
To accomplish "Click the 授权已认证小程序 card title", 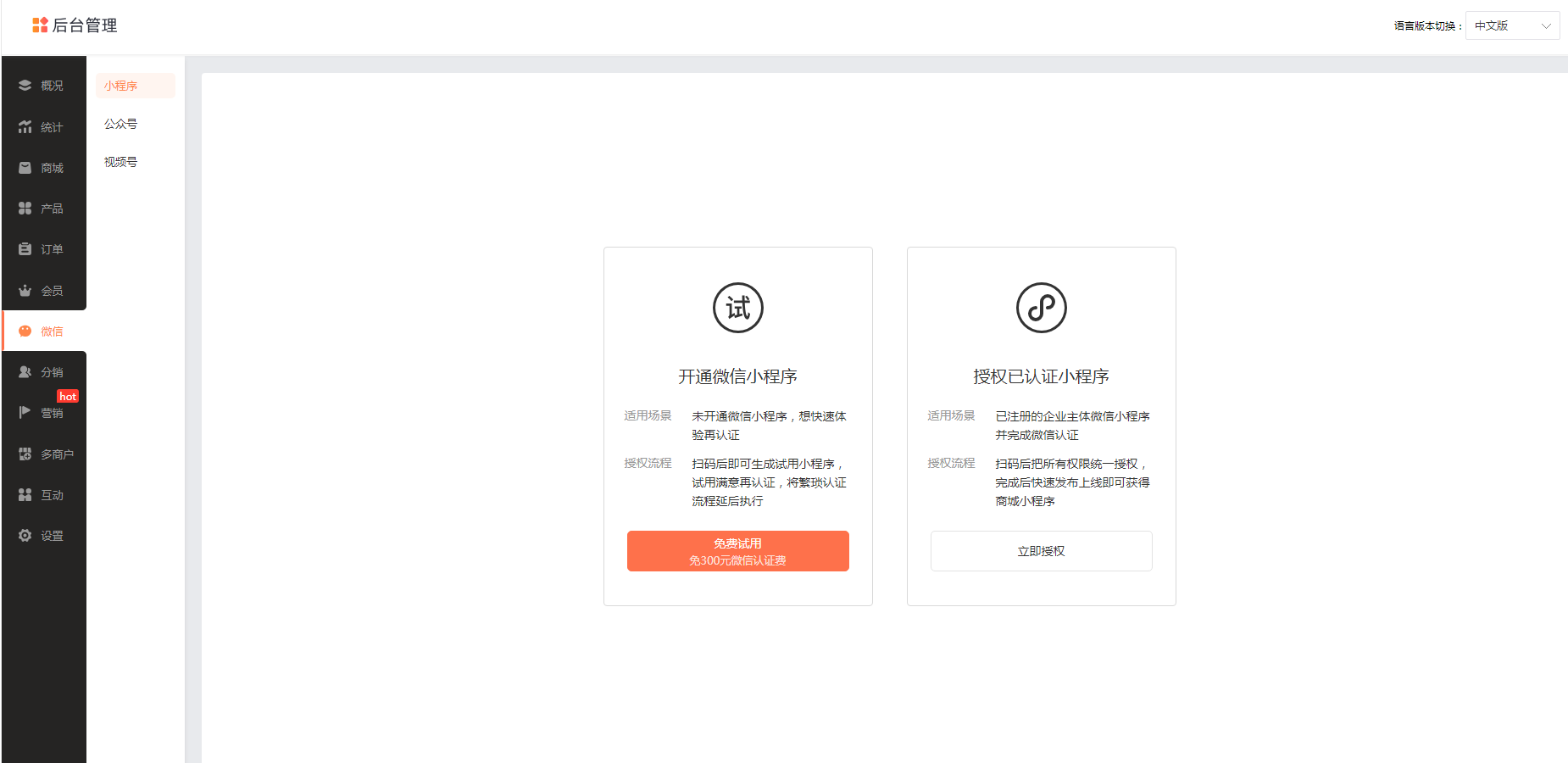I will (1042, 376).
